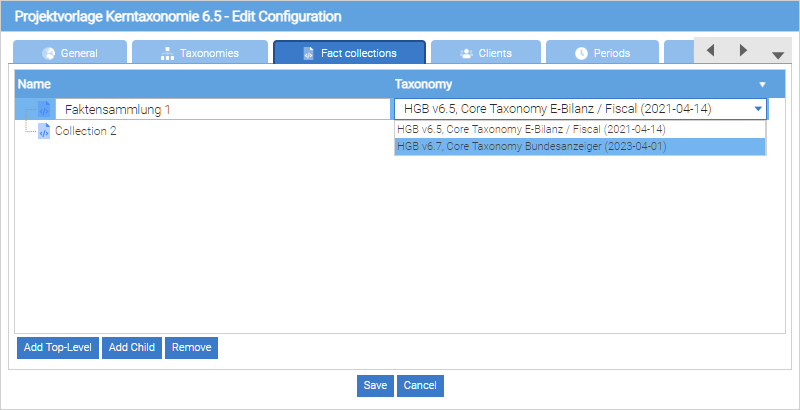Viewport: 800px width, 410px height.
Task: Click the code file icon on Fact collections tab
Action: 308,53
